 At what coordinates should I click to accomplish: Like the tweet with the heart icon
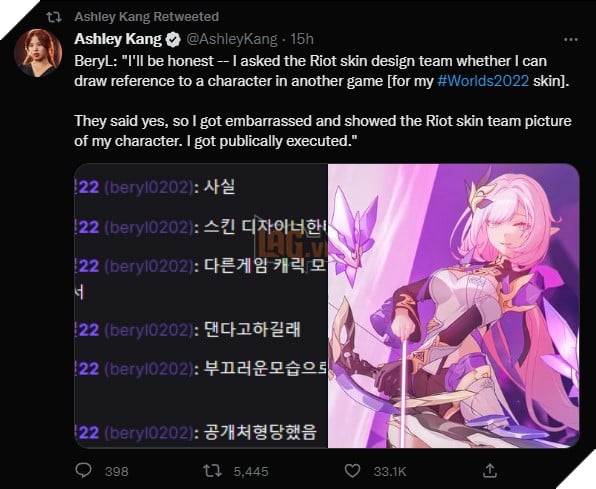coord(352,471)
